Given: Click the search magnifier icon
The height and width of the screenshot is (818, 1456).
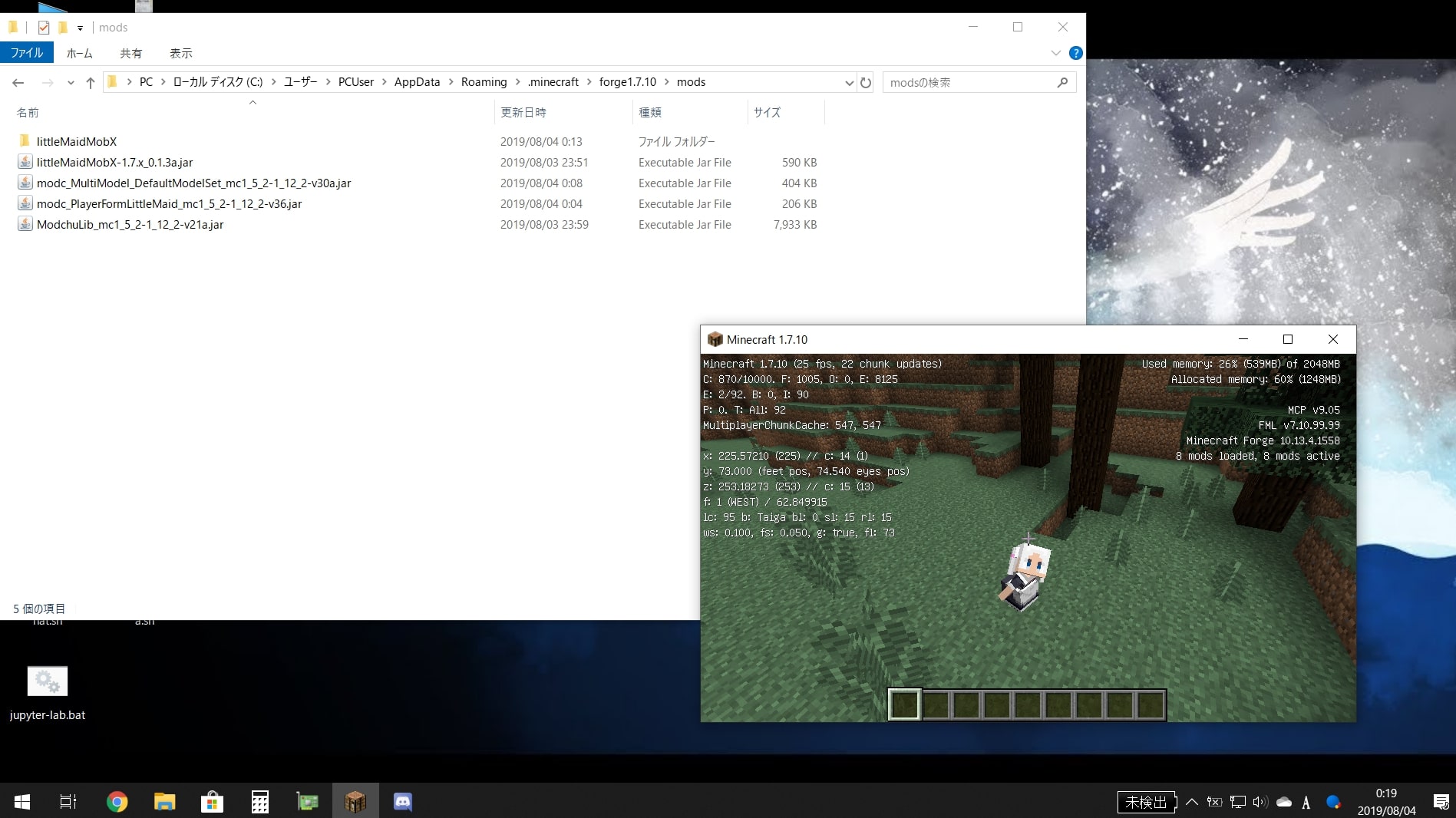Looking at the screenshot, I should [1062, 82].
